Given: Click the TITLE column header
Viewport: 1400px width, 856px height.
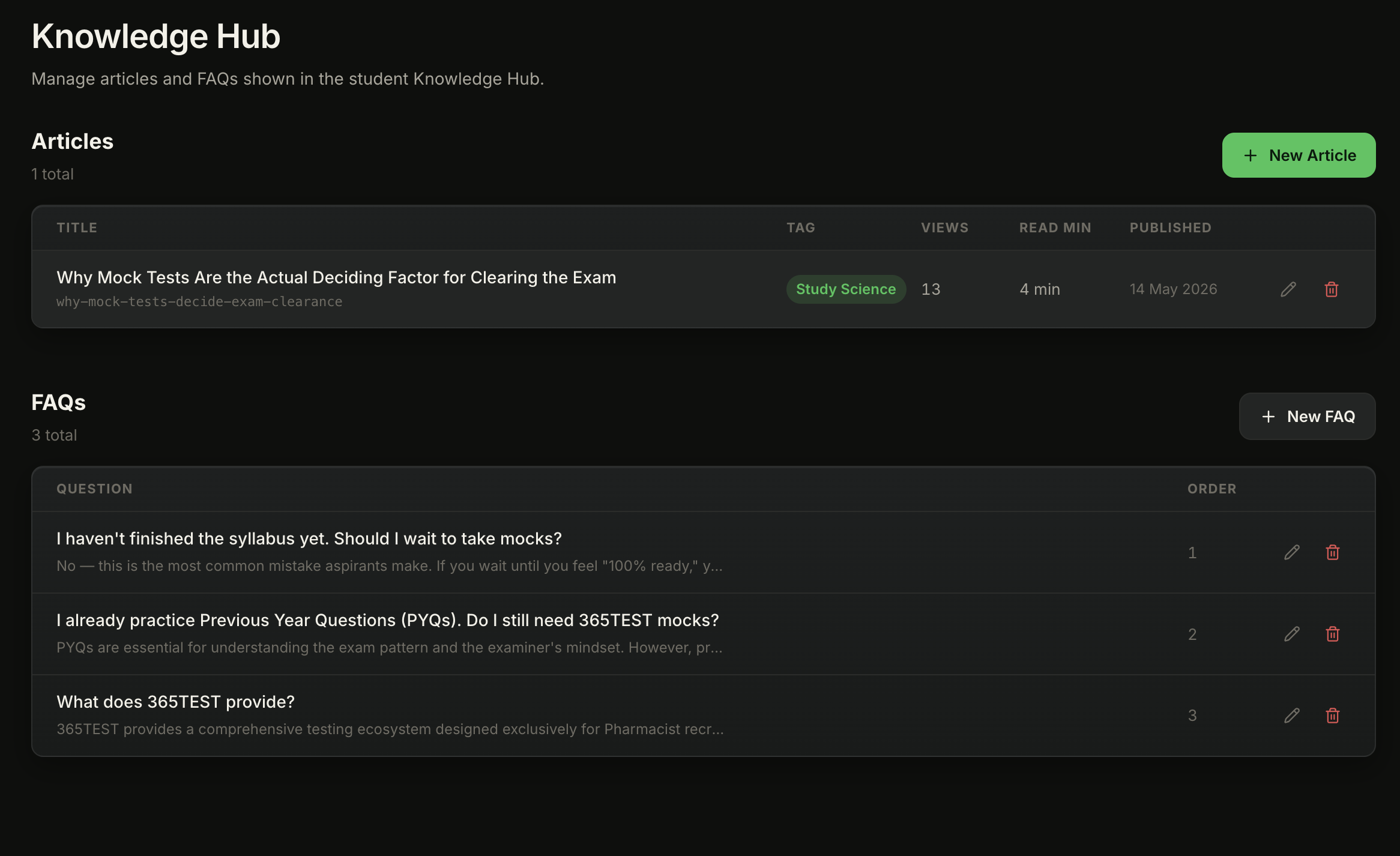Looking at the screenshot, I should tap(77, 228).
